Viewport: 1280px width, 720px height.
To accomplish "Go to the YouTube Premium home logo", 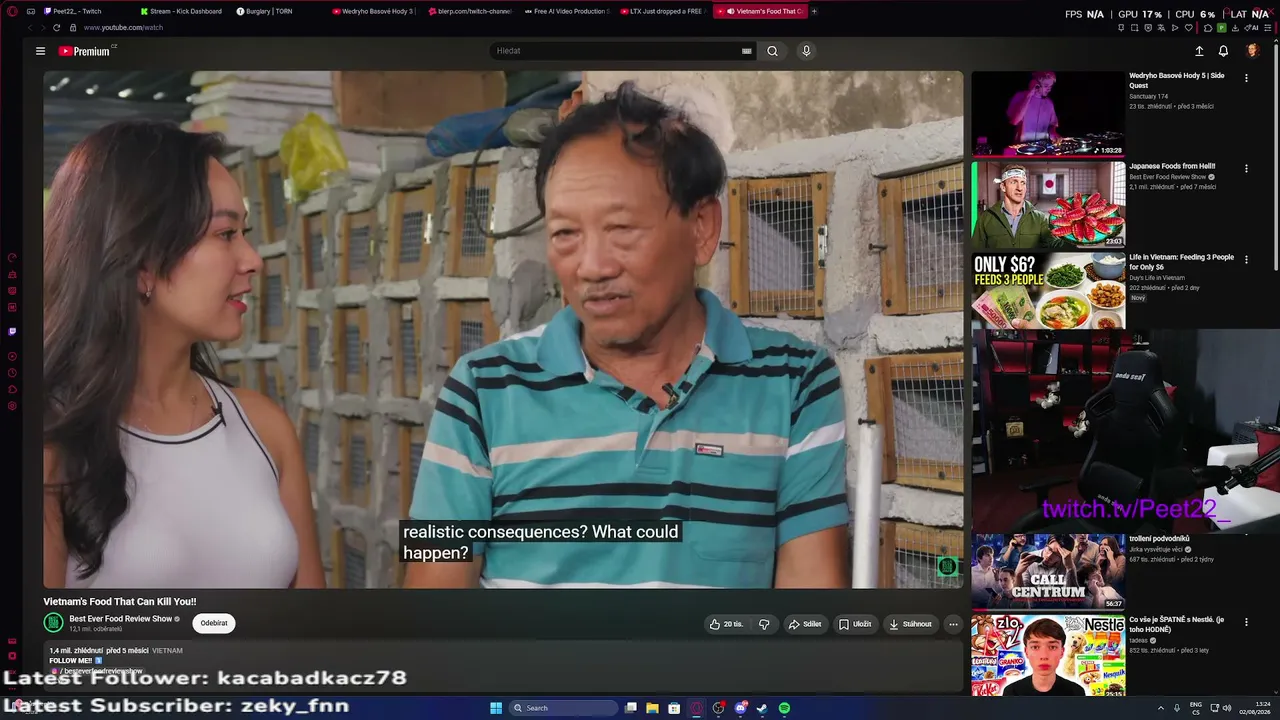I will (x=85, y=51).
